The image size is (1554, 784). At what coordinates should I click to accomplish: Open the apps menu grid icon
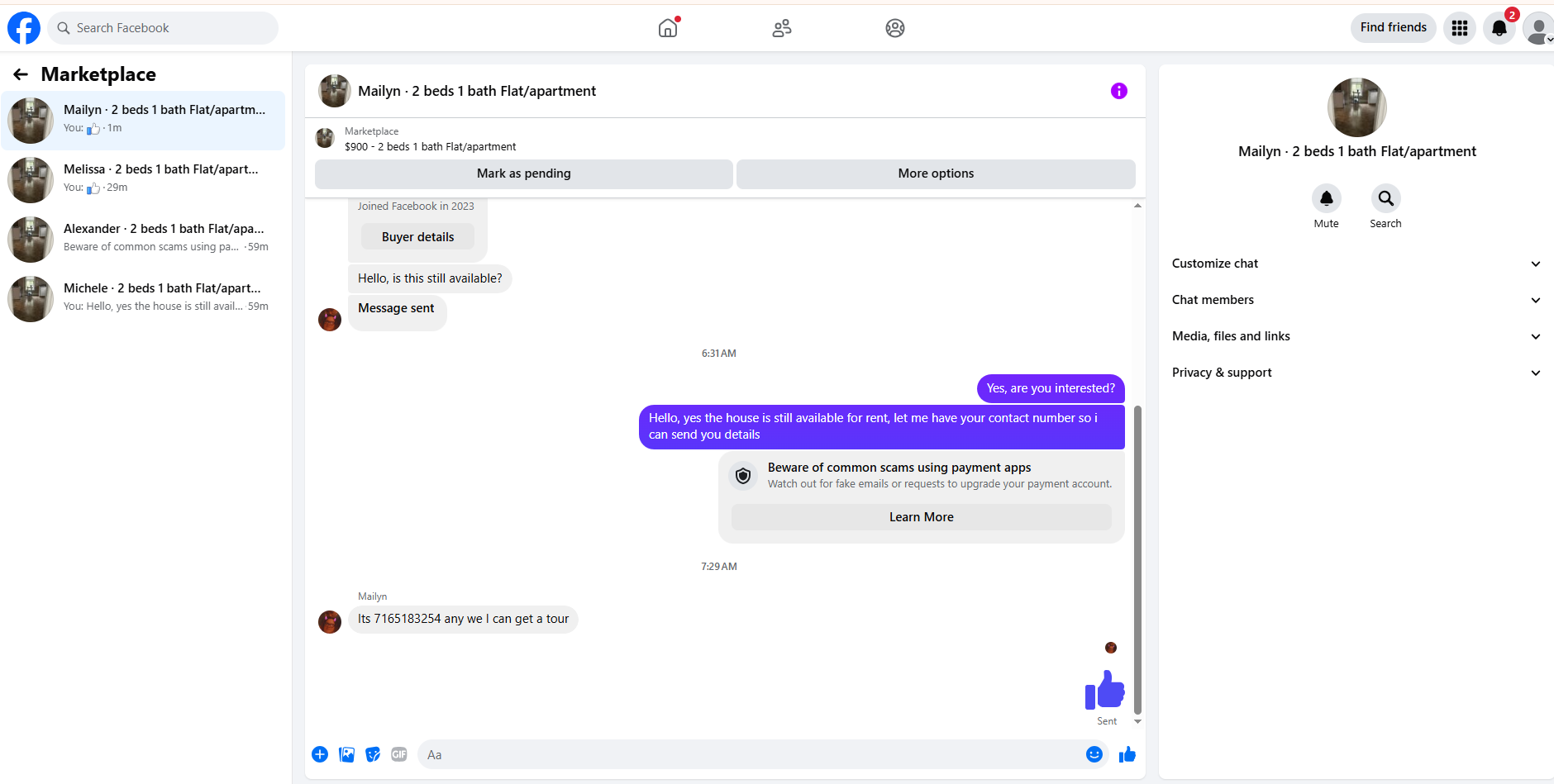click(1460, 28)
